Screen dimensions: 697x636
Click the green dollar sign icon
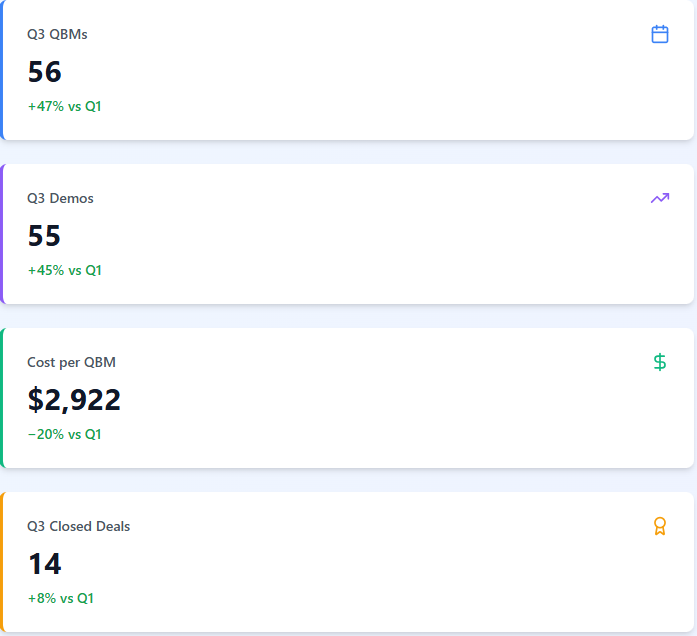click(x=659, y=362)
